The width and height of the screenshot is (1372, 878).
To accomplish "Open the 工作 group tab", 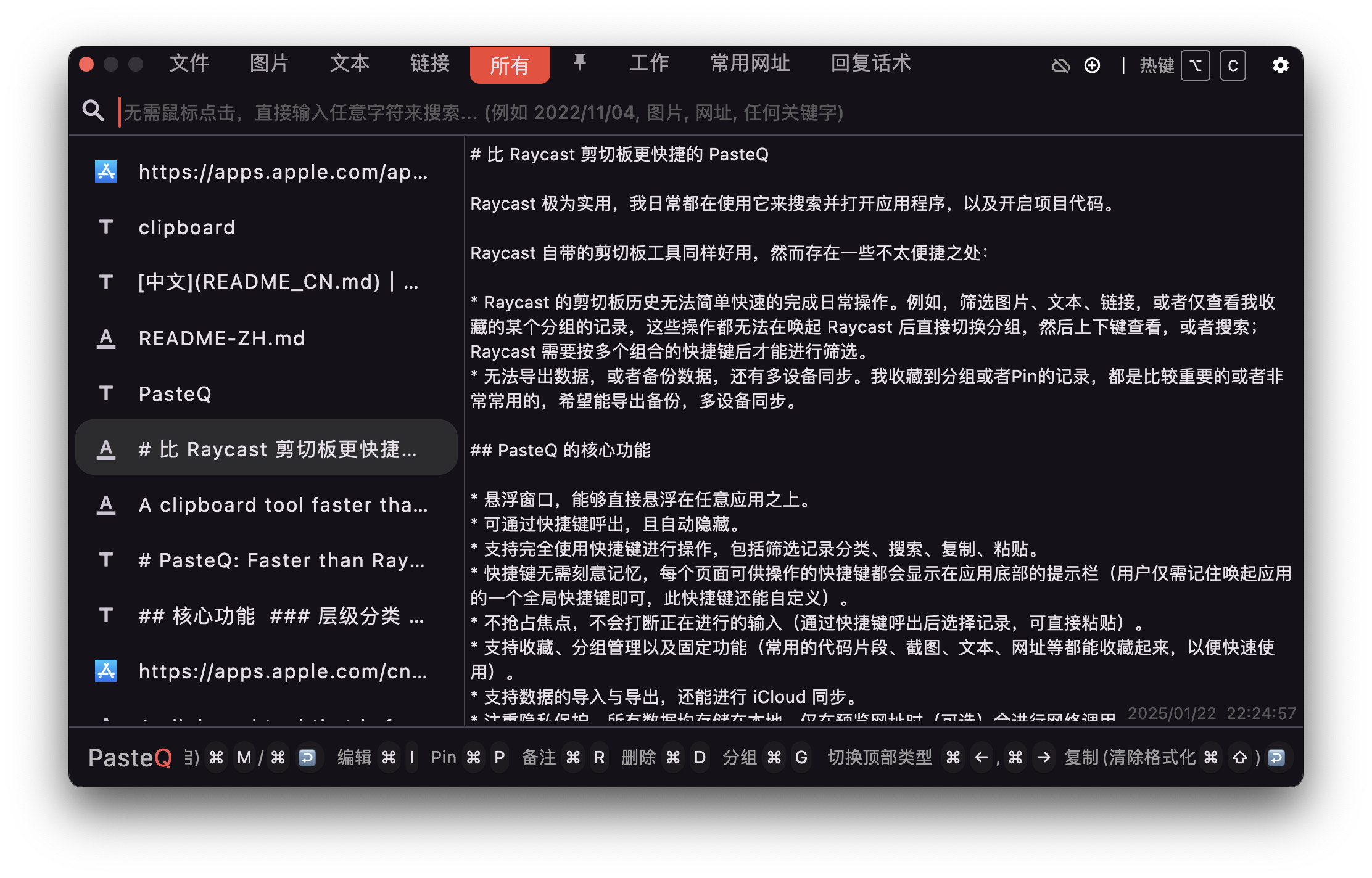I will [x=649, y=63].
